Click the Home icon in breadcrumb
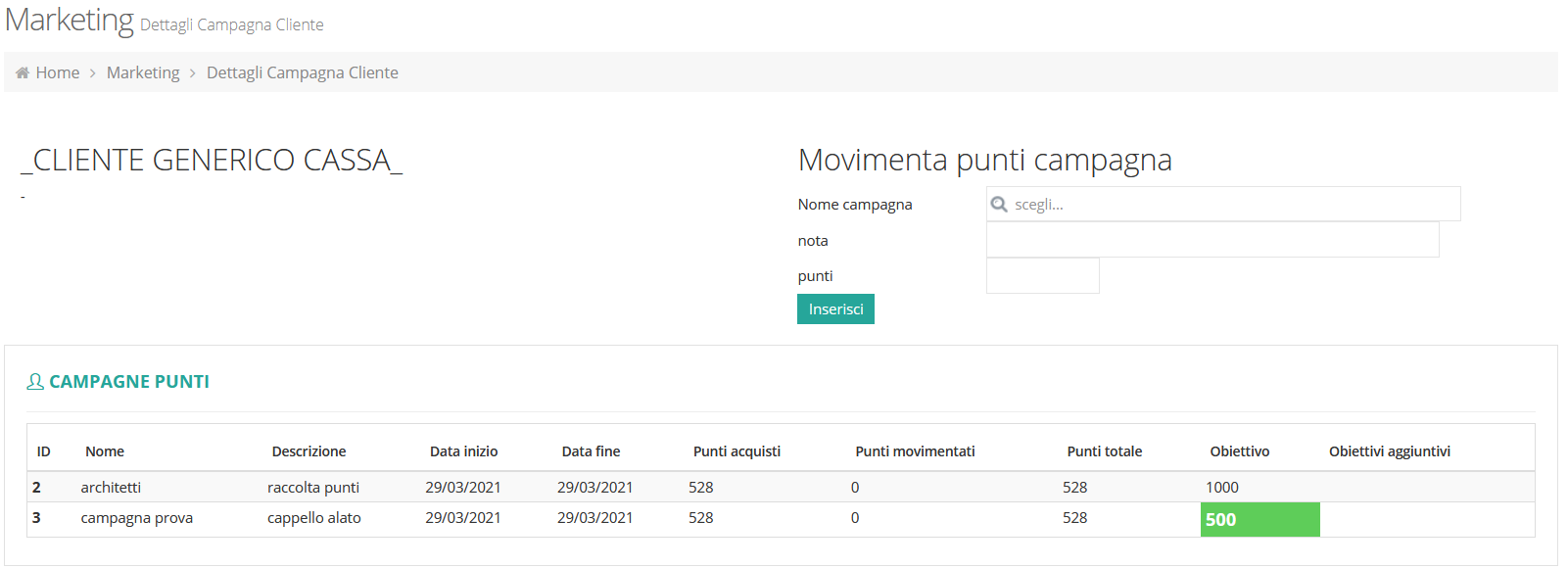The image size is (1568, 568). pyautogui.click(x=23, y=72)
